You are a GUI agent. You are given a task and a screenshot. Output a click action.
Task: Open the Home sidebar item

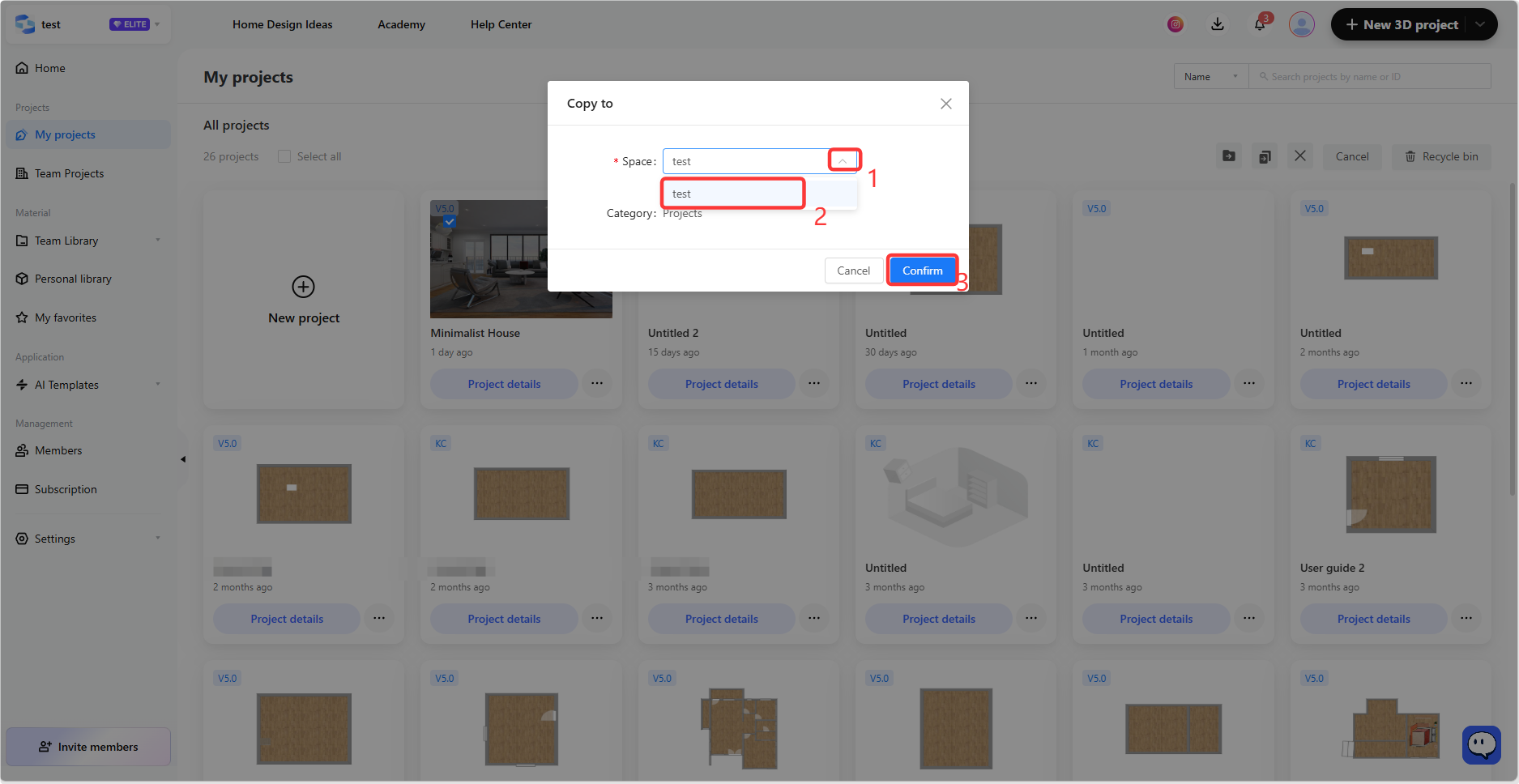(x=88, y=68)
